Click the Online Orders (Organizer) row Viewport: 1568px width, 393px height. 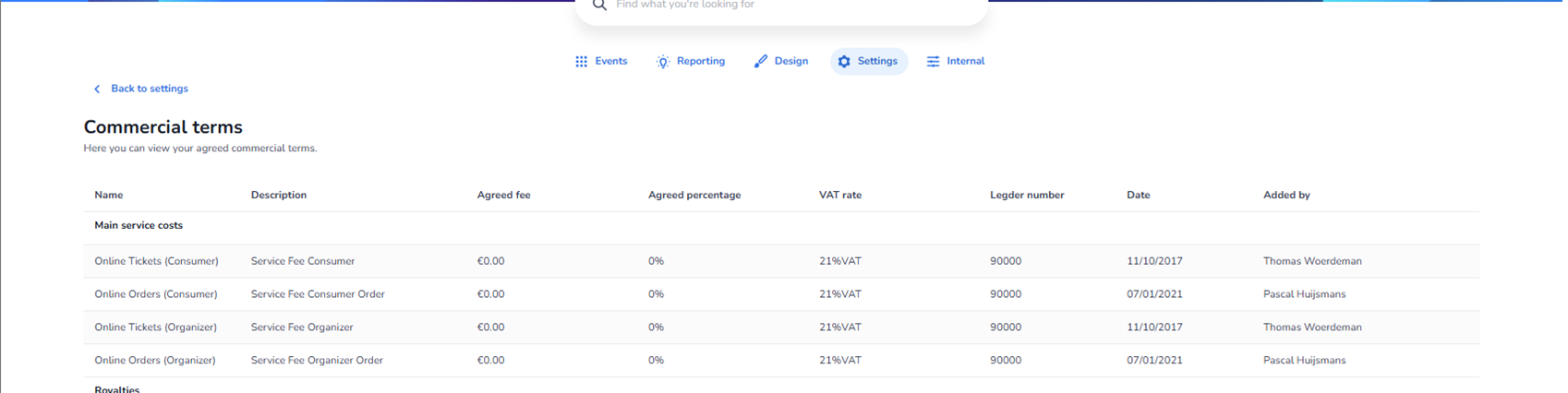[x=154, y=361]
